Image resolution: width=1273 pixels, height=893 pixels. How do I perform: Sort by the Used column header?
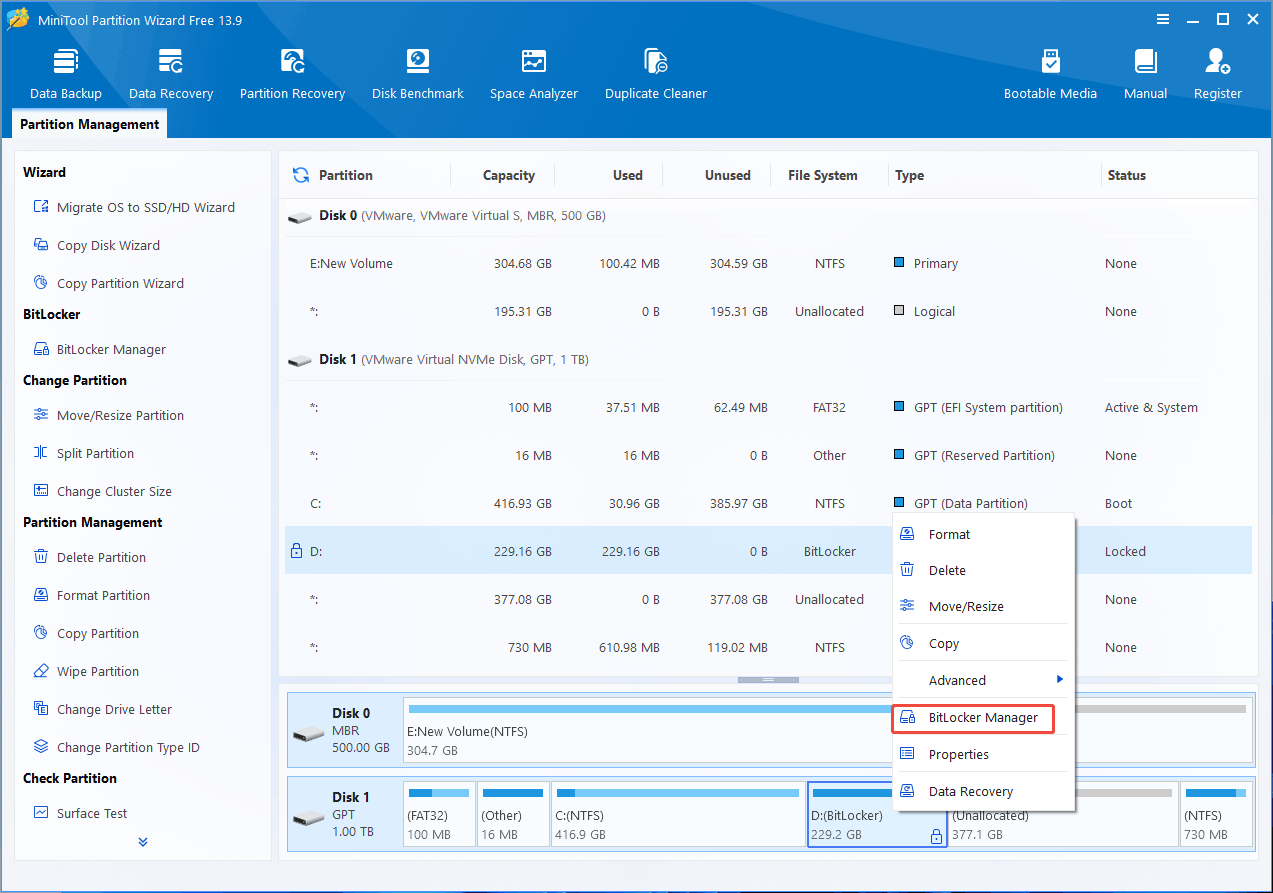[627, 175]
